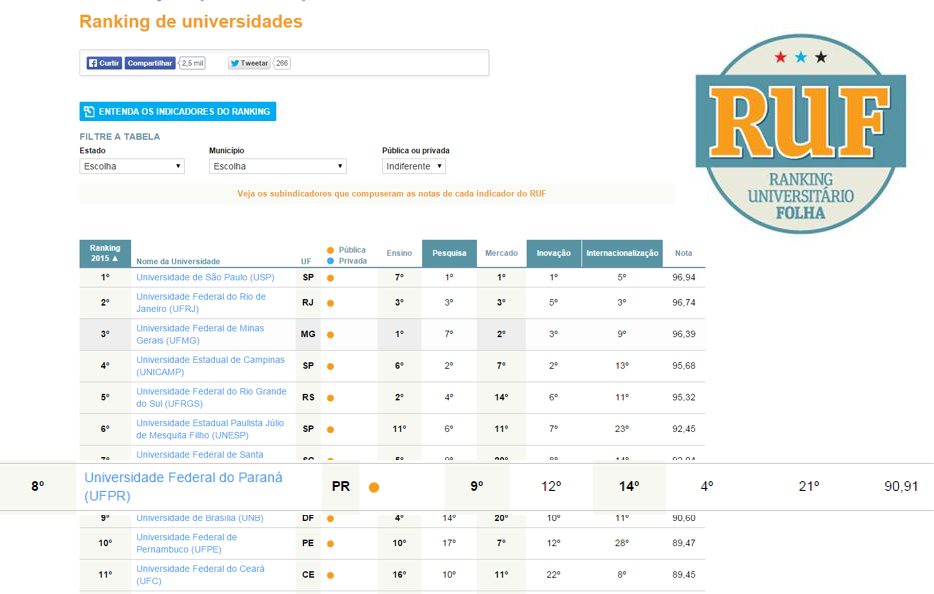Click the tweet count bubble '266'
Viewport: 934px width, 594px height.
coord(282,63)
